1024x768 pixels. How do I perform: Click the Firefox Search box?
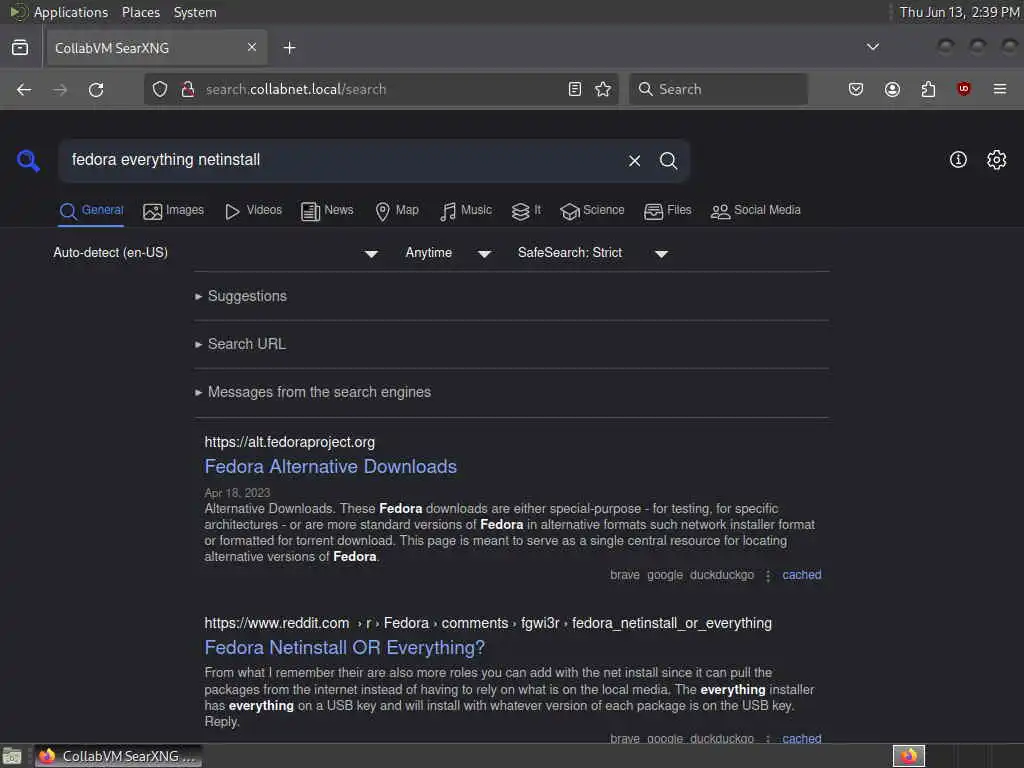pyautogui.click(x=718, y=89)
